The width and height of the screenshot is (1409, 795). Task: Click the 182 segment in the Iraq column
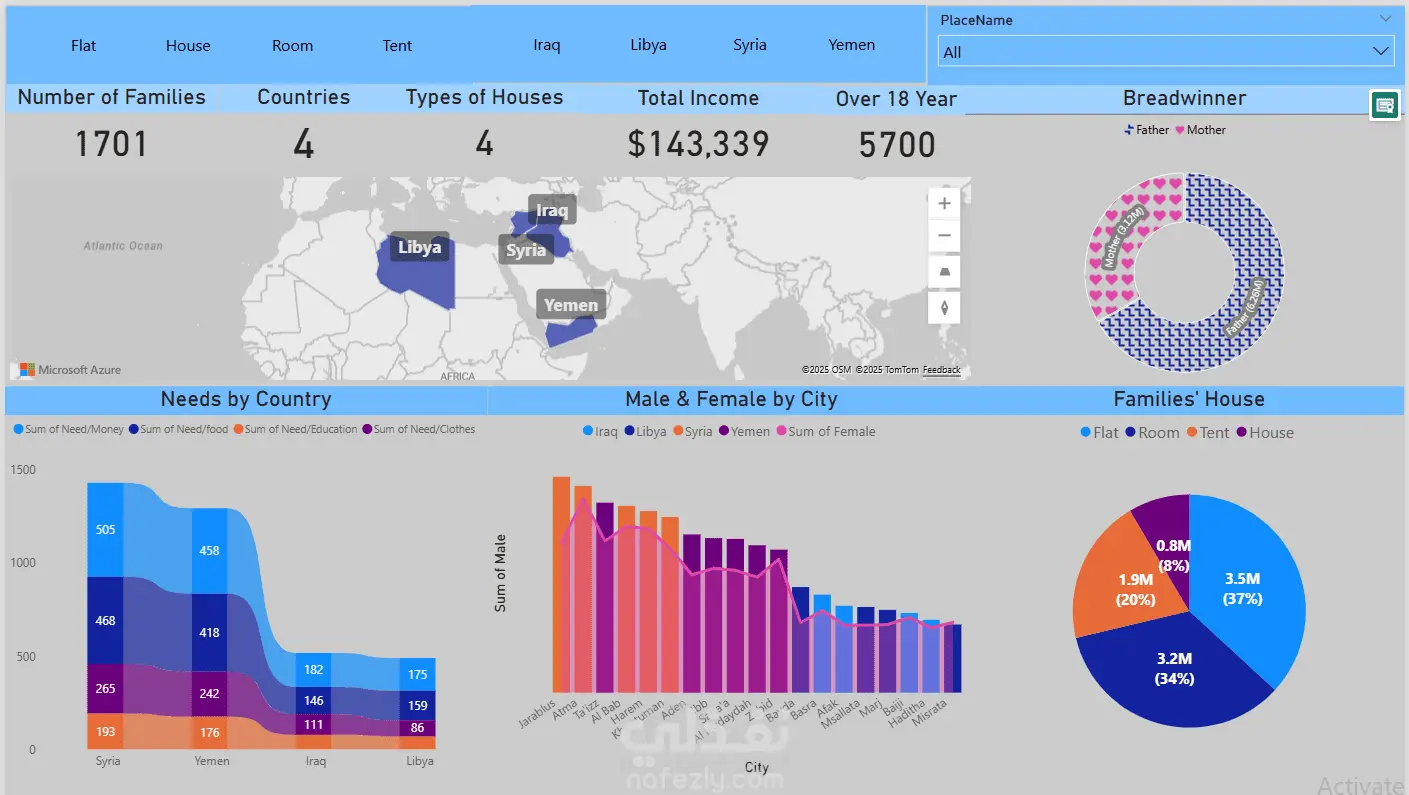coord(314,670)
